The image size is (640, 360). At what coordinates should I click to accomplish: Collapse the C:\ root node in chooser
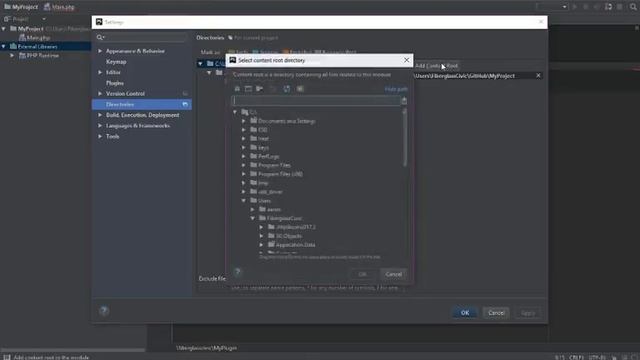point(235,112)
